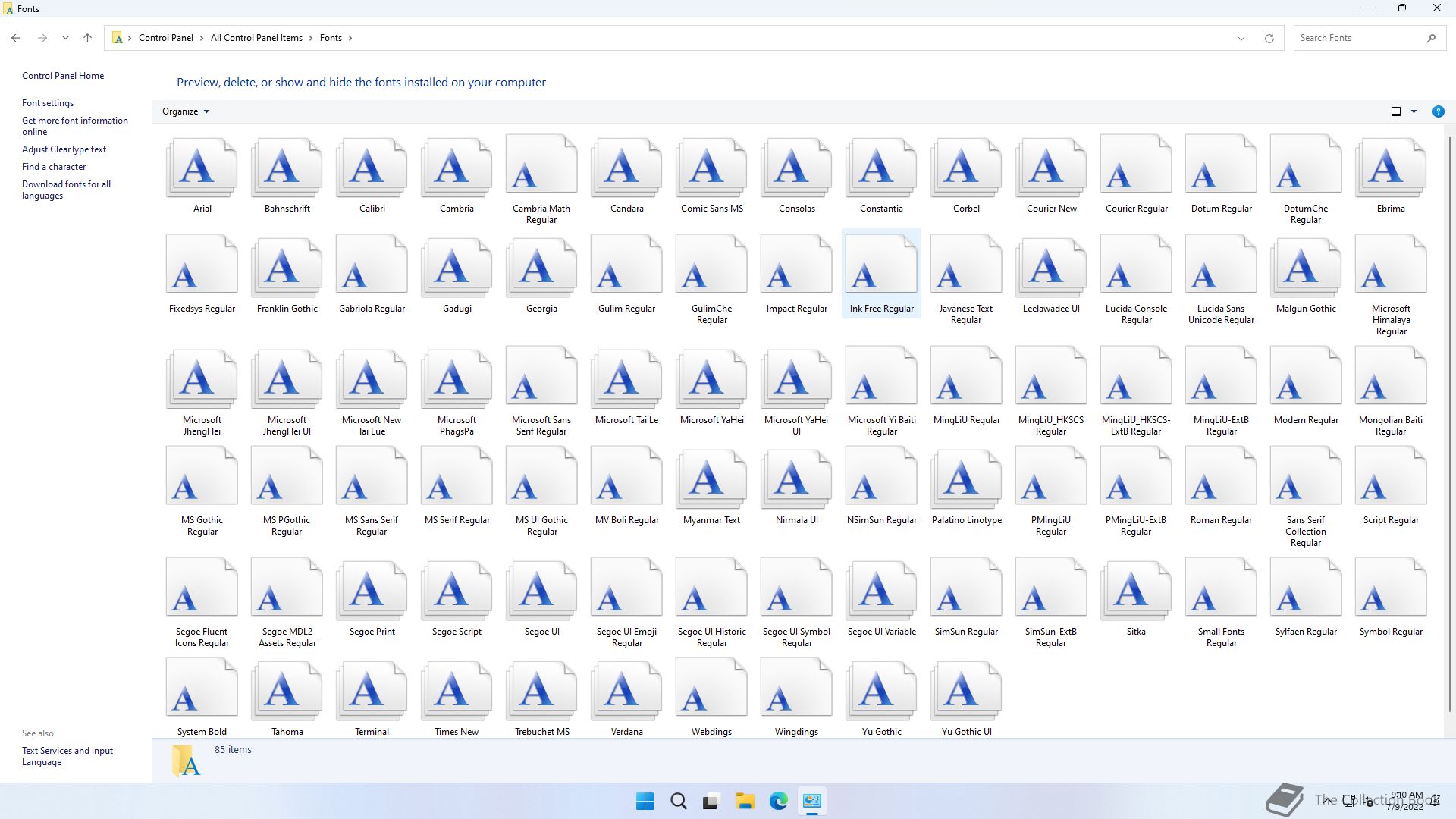
Task: Open Control Panel Home link
Action: coord(63,76)
